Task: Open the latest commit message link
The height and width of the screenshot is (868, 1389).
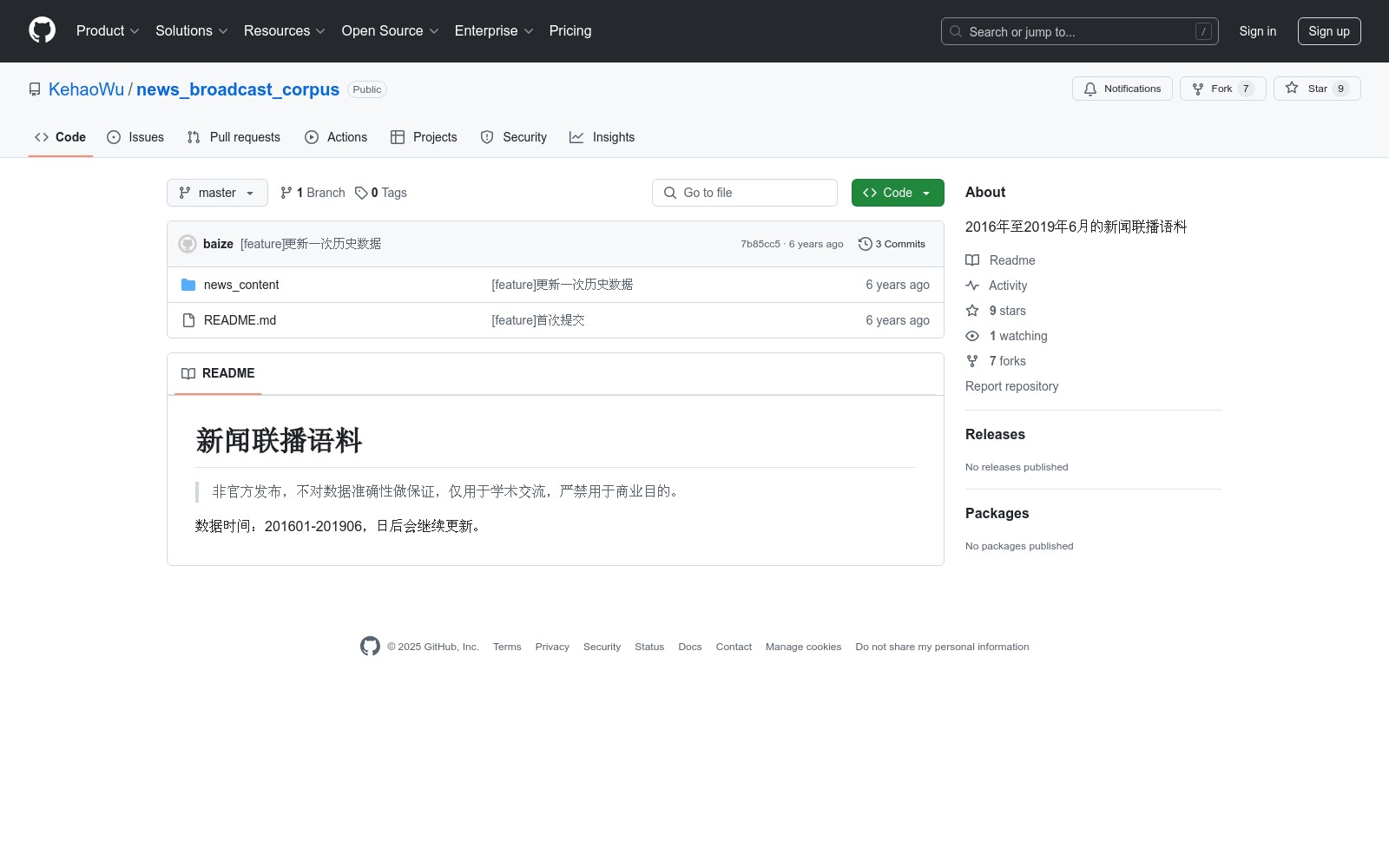Action: click(x=311, y=244)
